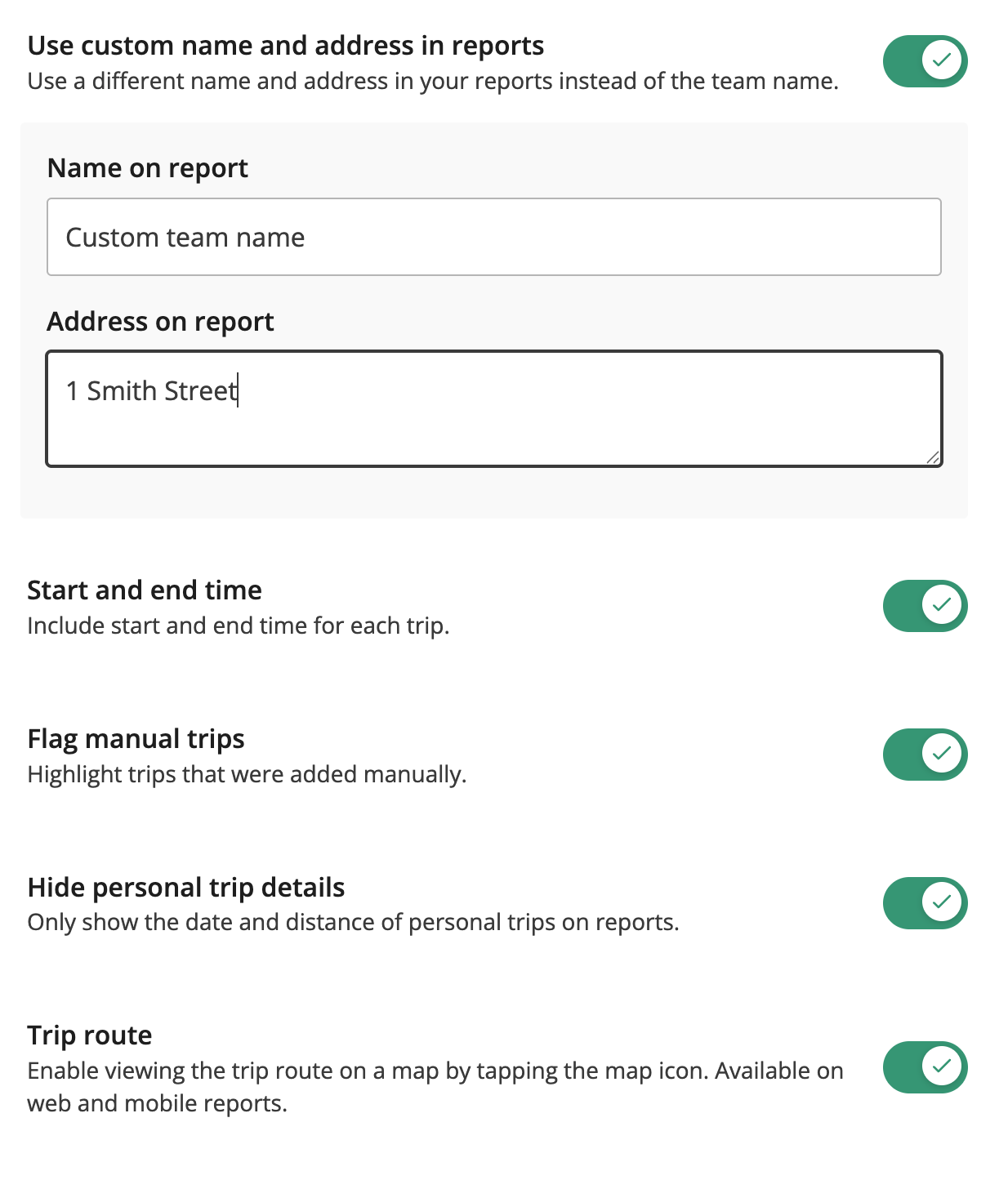Toggle off 'Flag manual trips'
Screen dimensions: 1008x1189
[x=924, y=755]
